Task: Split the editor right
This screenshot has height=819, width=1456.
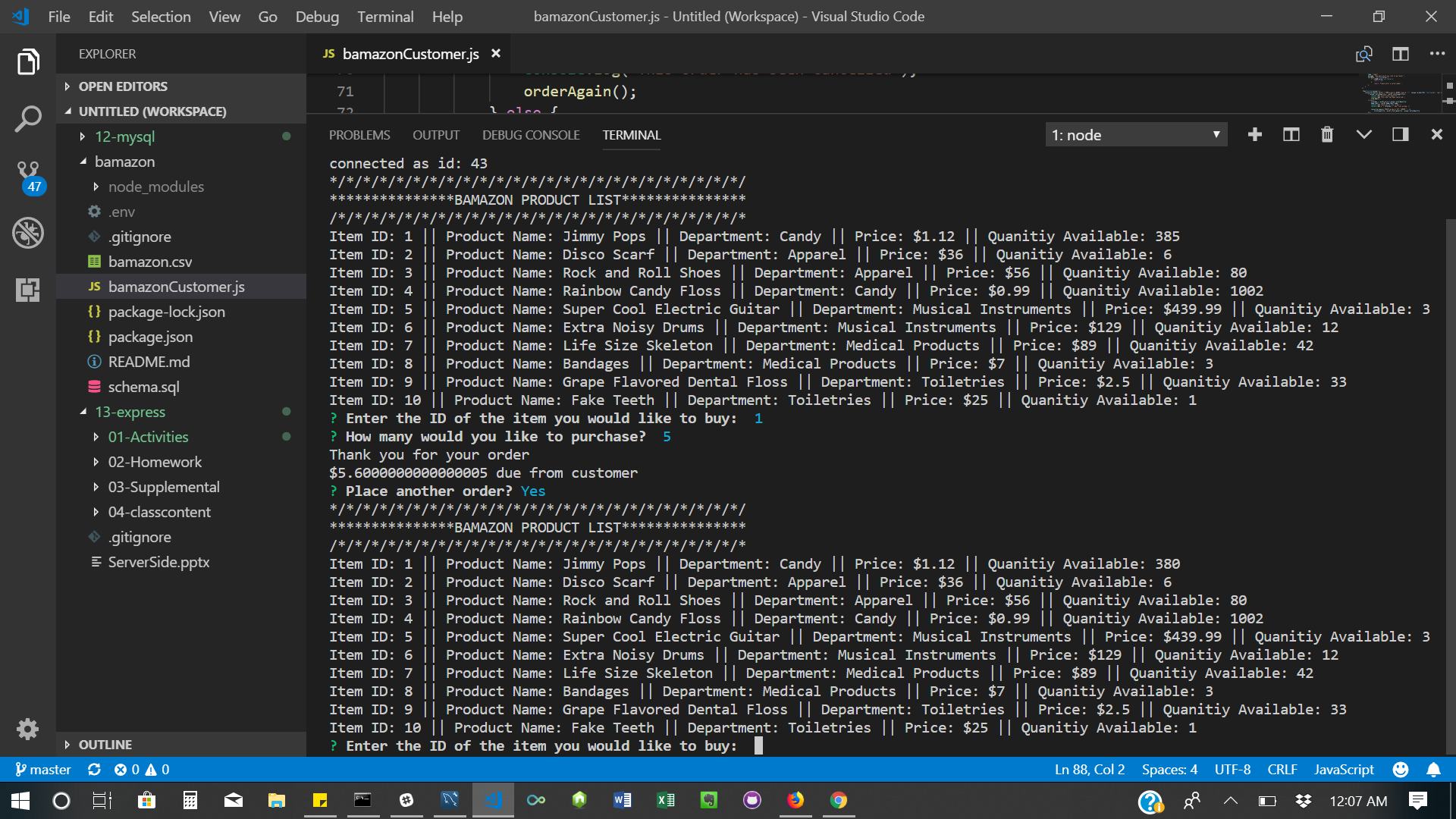Action: click(1400, 54)
